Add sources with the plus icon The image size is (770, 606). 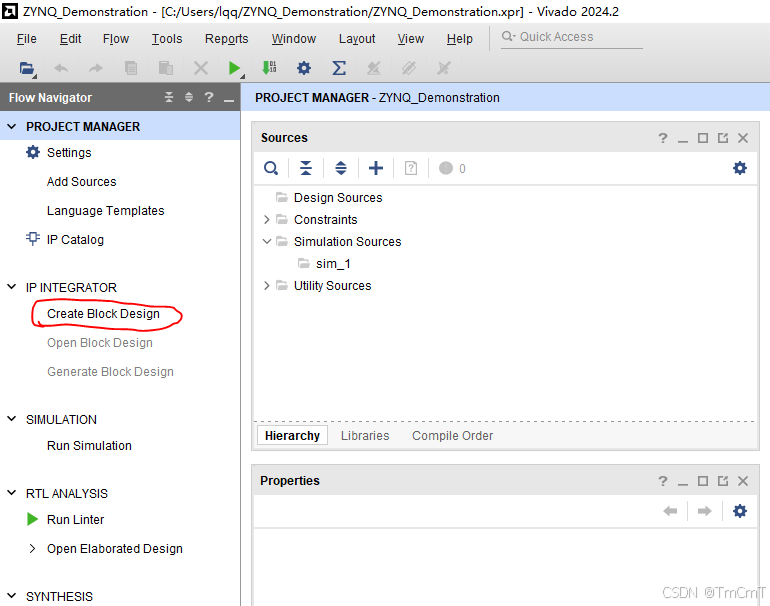(376, 168)
